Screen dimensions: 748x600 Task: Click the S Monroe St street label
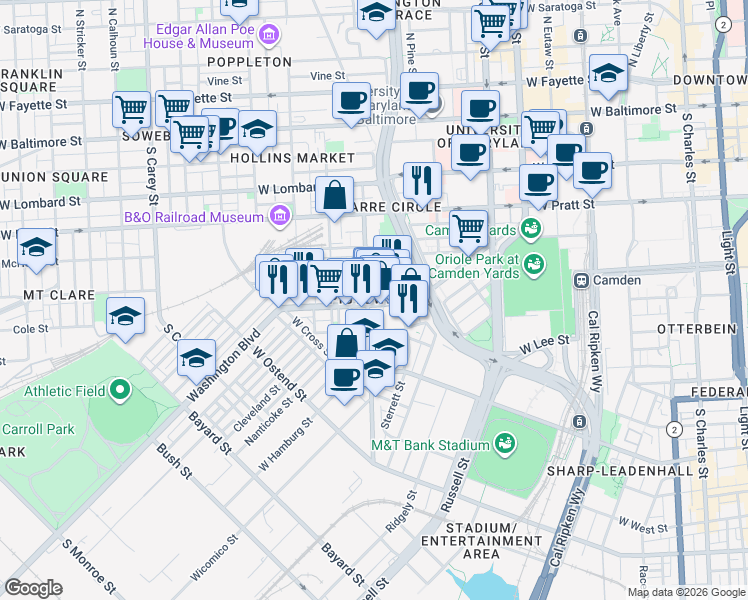pyautogui.click(x=89, y=566)
